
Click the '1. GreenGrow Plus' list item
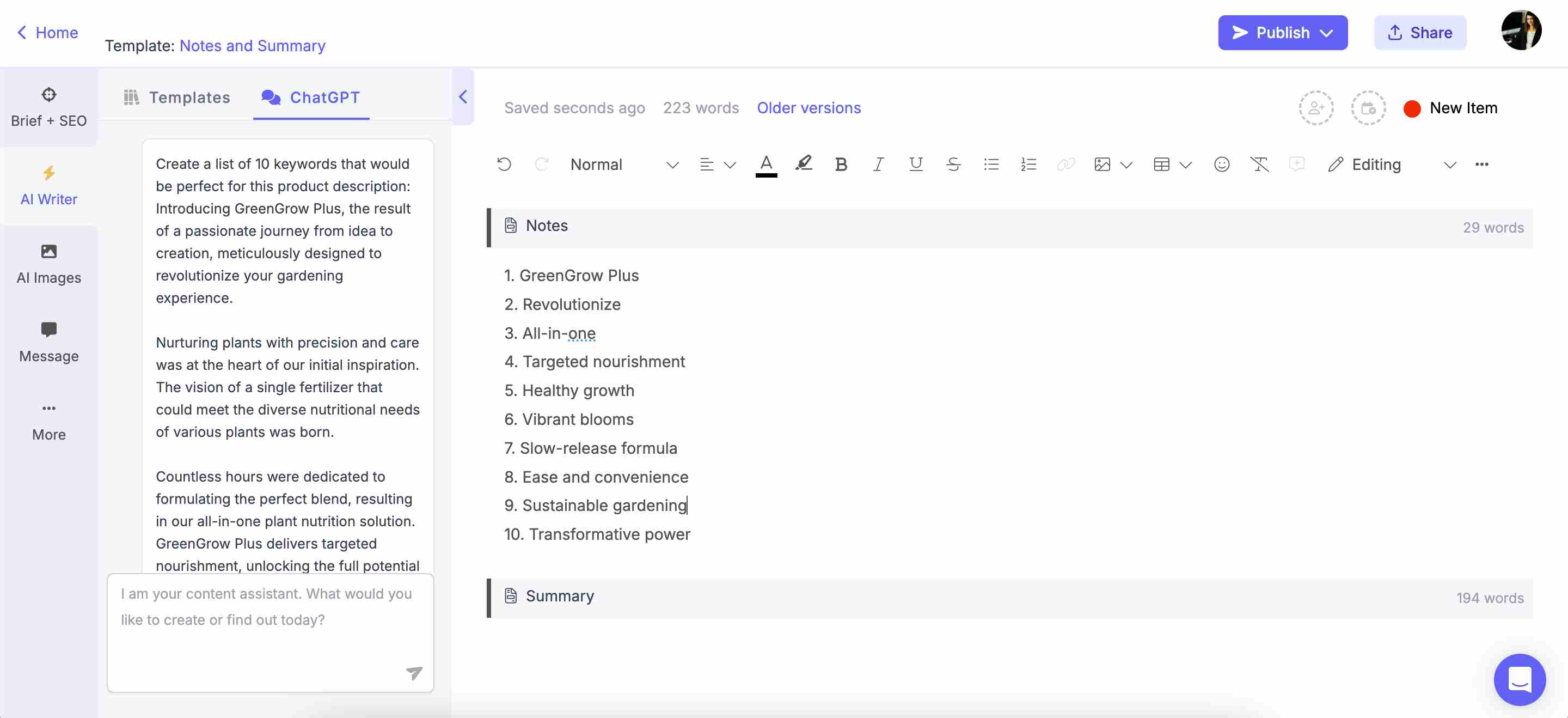(571, 276)
